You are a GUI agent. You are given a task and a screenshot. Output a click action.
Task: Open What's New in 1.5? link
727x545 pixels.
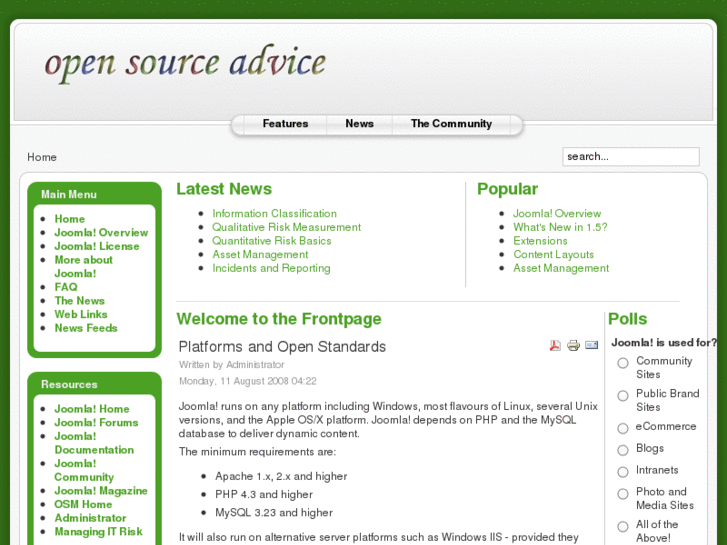point(560,227)
